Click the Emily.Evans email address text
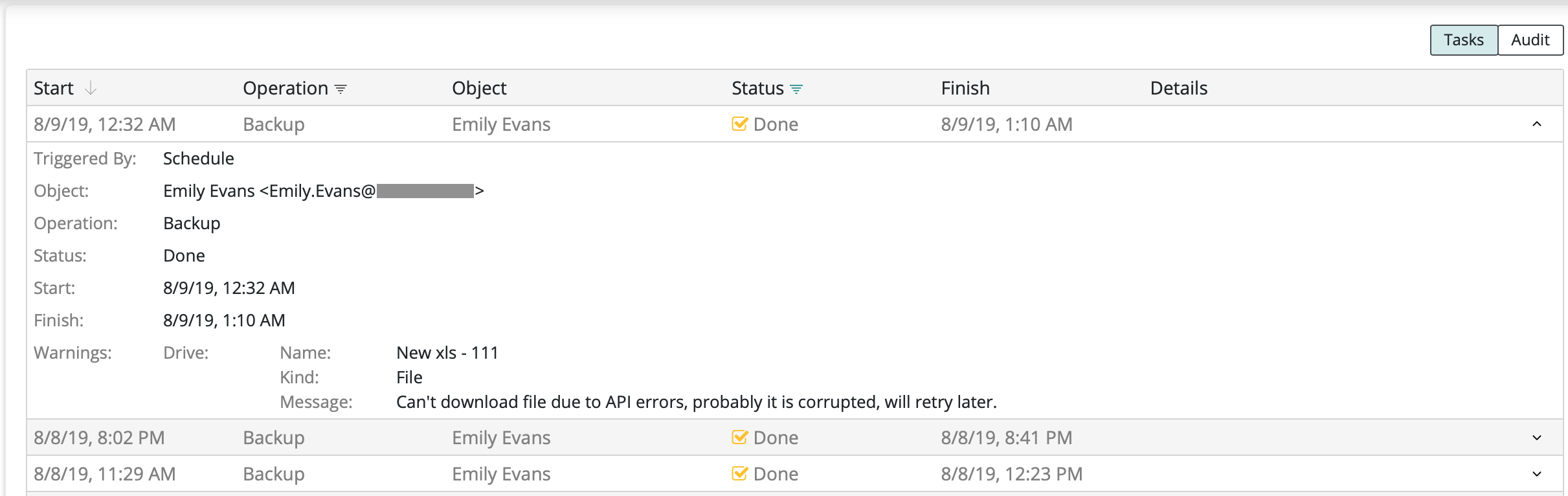1568x496 pixels. 372,191
